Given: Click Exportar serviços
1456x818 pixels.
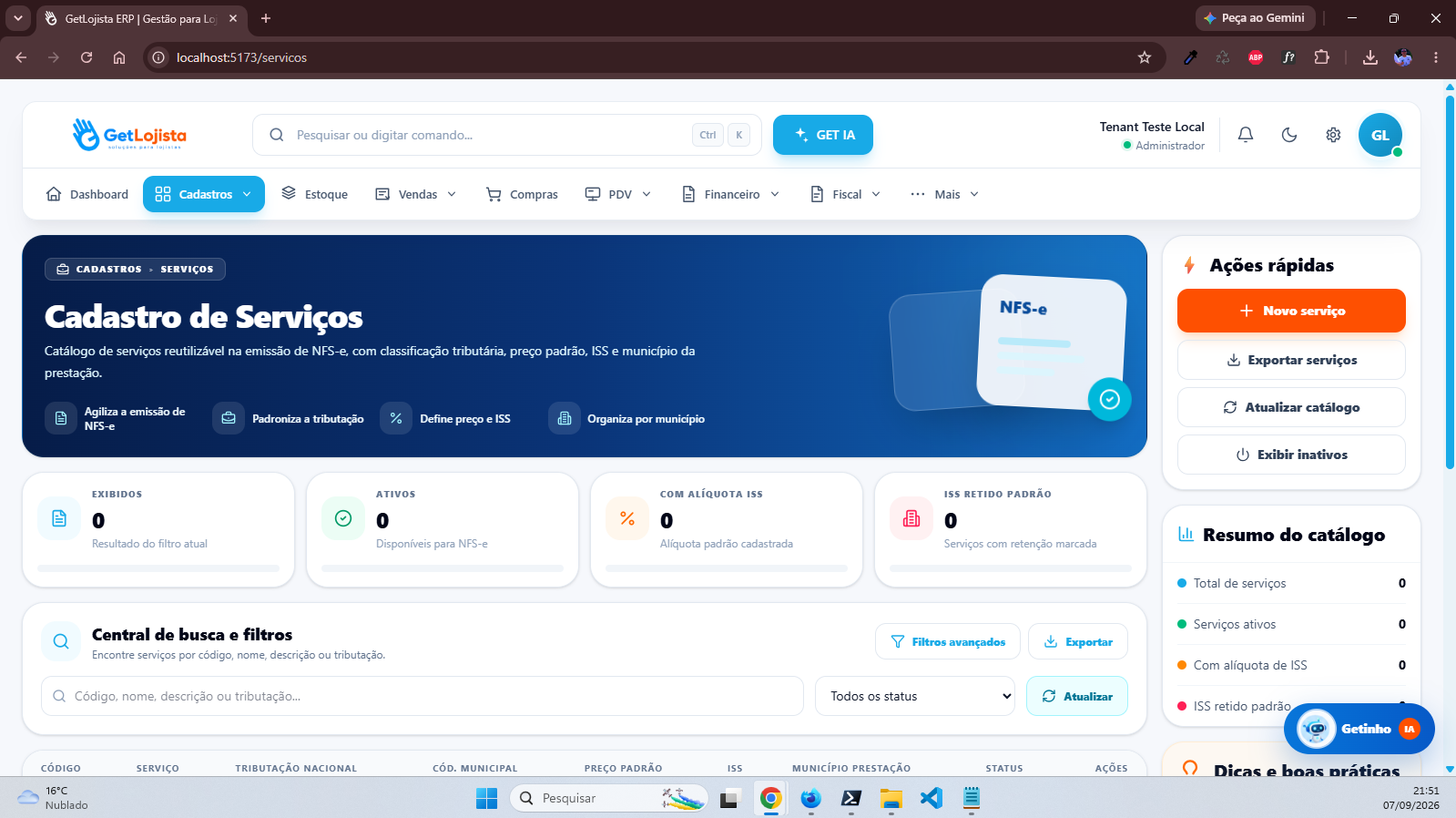Looking at the screenshot, I should coord(1291,360).
